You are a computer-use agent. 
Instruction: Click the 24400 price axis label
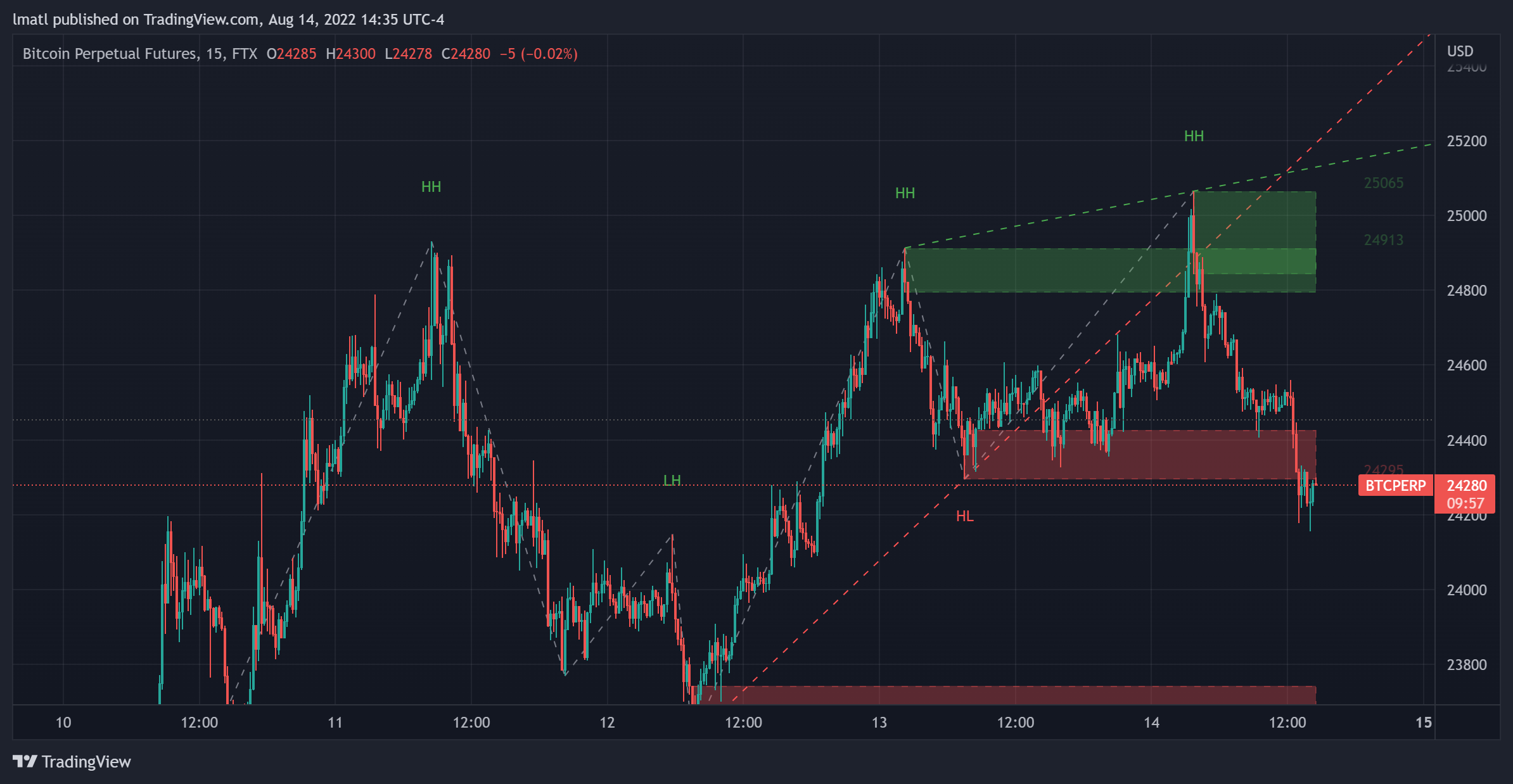[1466, 440]
